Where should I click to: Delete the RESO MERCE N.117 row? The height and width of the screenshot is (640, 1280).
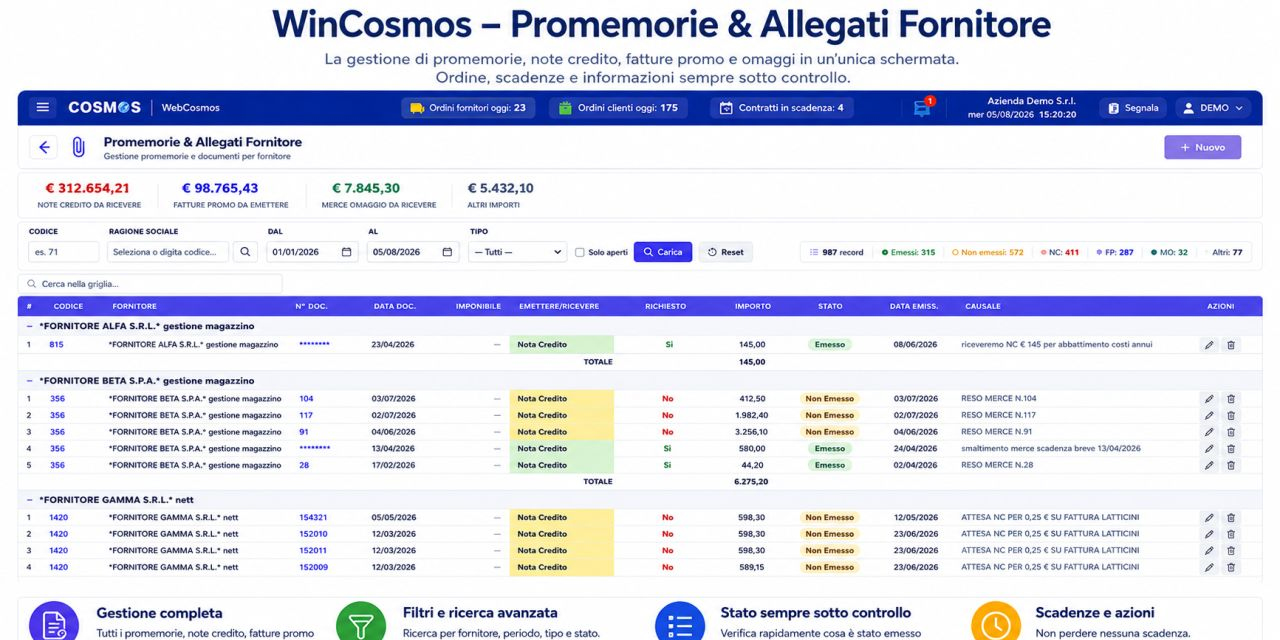1231,415
